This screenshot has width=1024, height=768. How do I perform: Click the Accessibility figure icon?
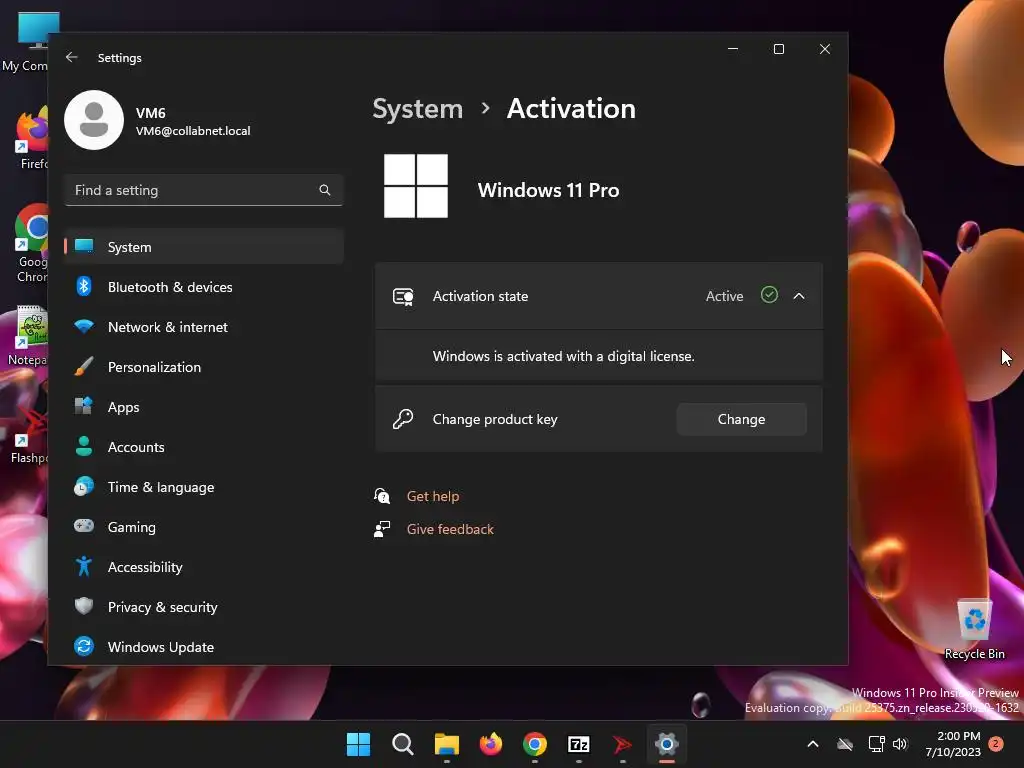coord(84,566)
